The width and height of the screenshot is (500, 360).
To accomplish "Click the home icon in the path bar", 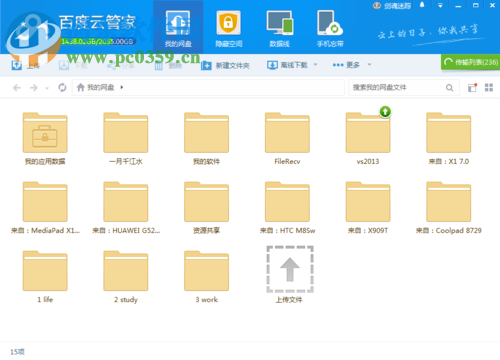I will point(80,87).
